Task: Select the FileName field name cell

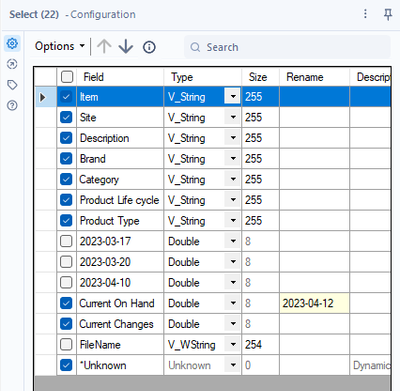Action: point(120,345)
